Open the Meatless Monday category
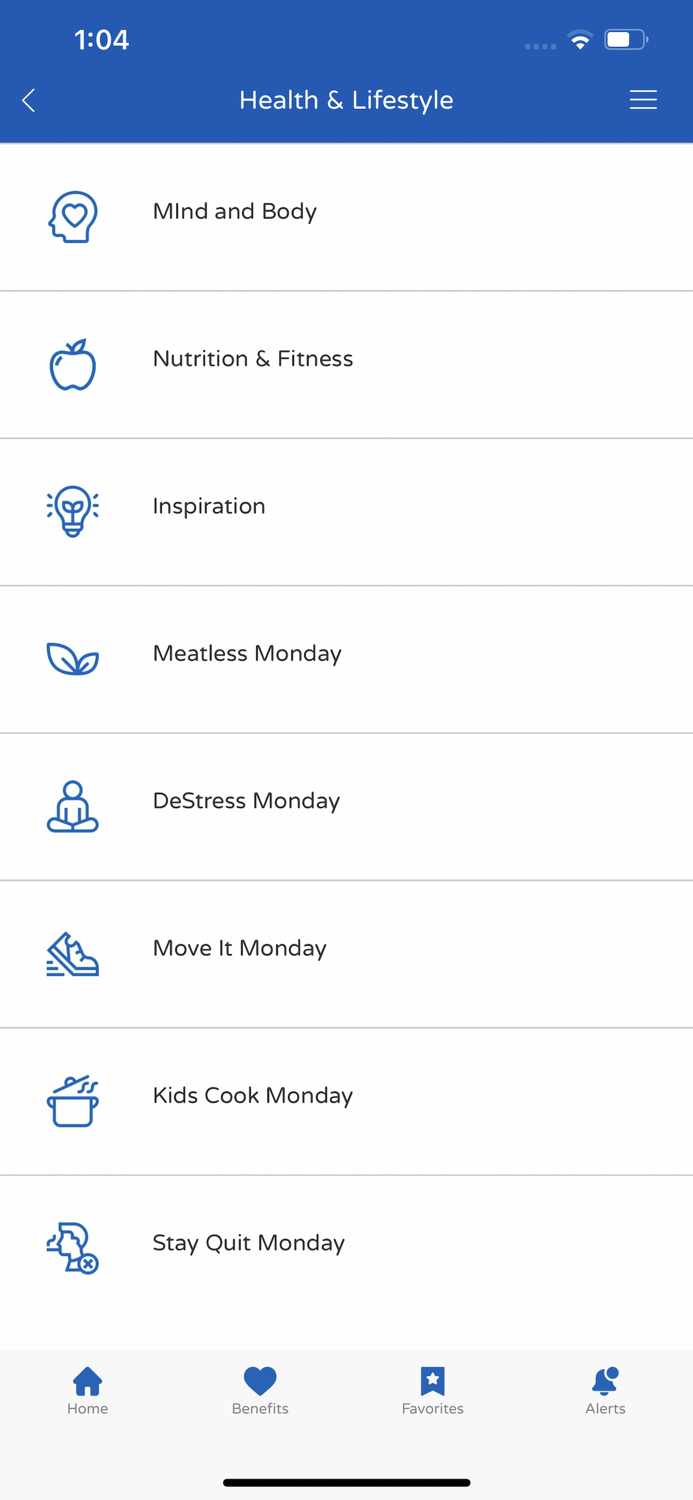 (247, 653)
